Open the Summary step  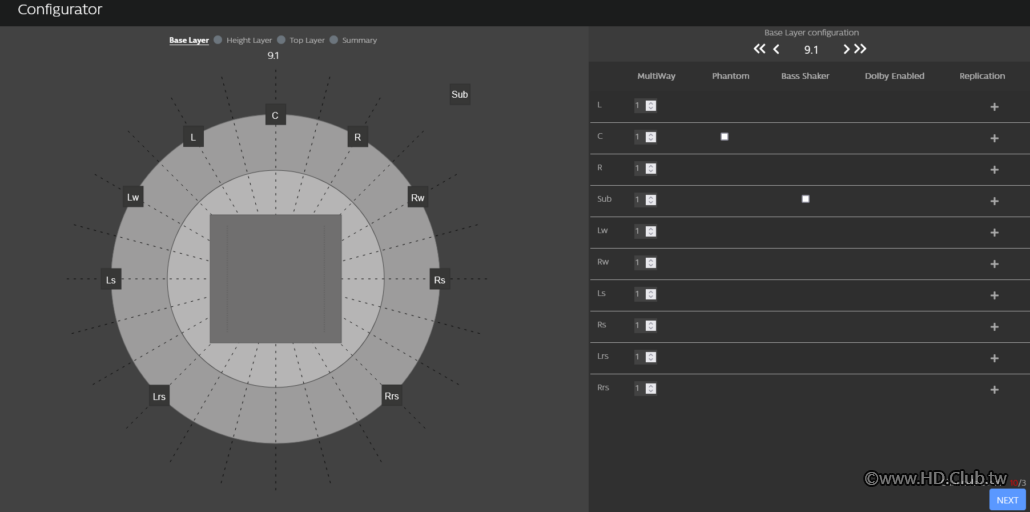359,40
